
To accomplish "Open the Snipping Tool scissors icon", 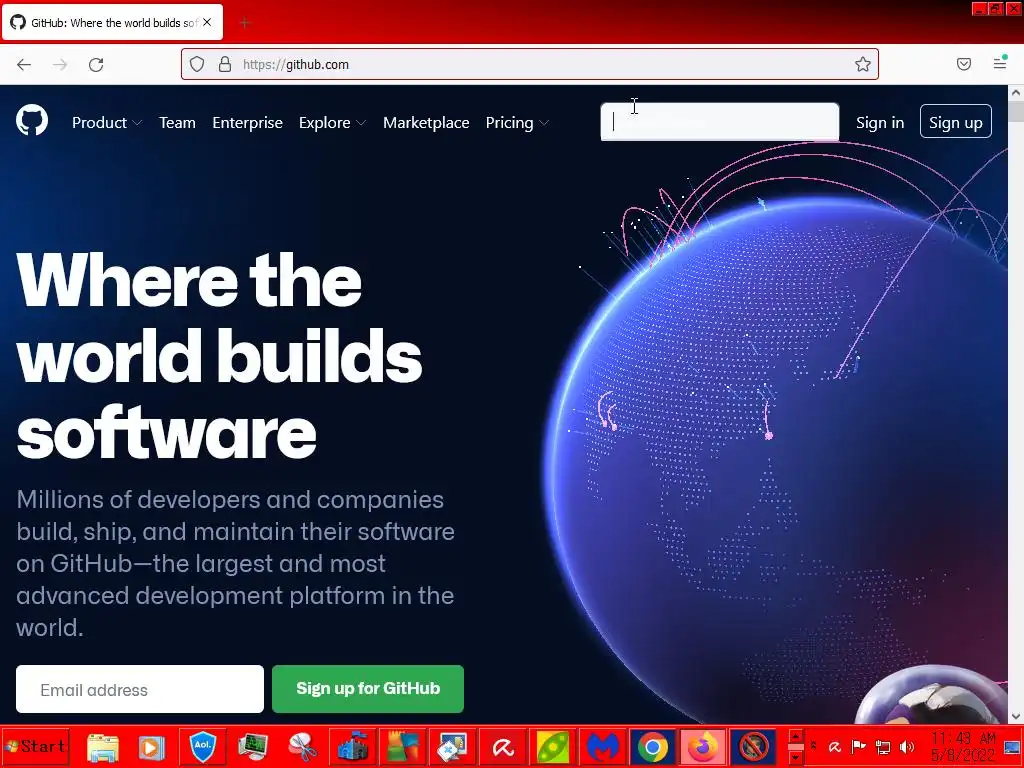I will (302, 747).
